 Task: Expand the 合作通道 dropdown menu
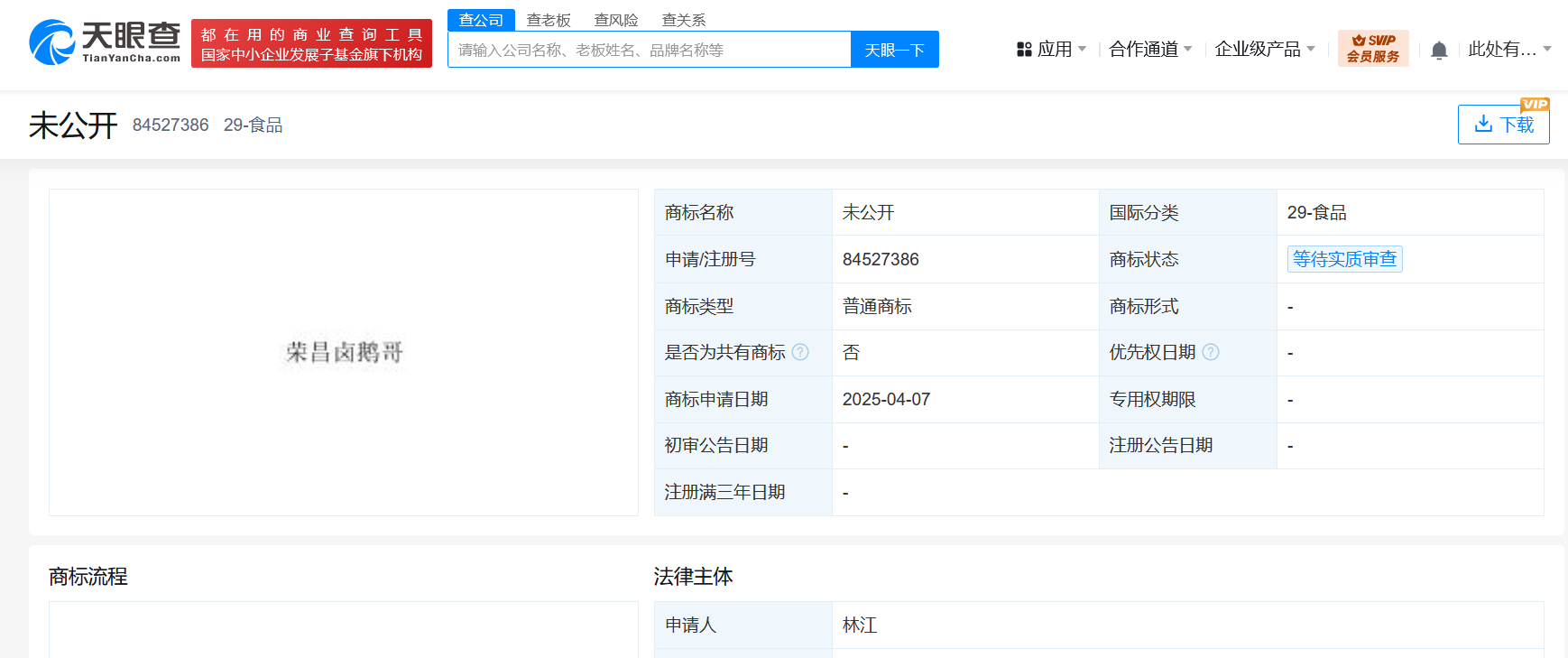coord(1150,50)
